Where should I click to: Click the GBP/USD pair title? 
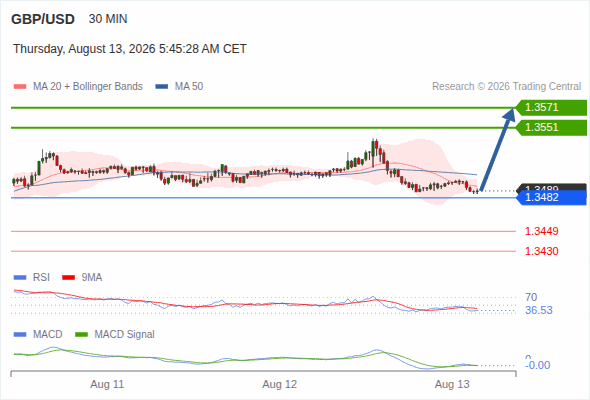coord(43,19)
